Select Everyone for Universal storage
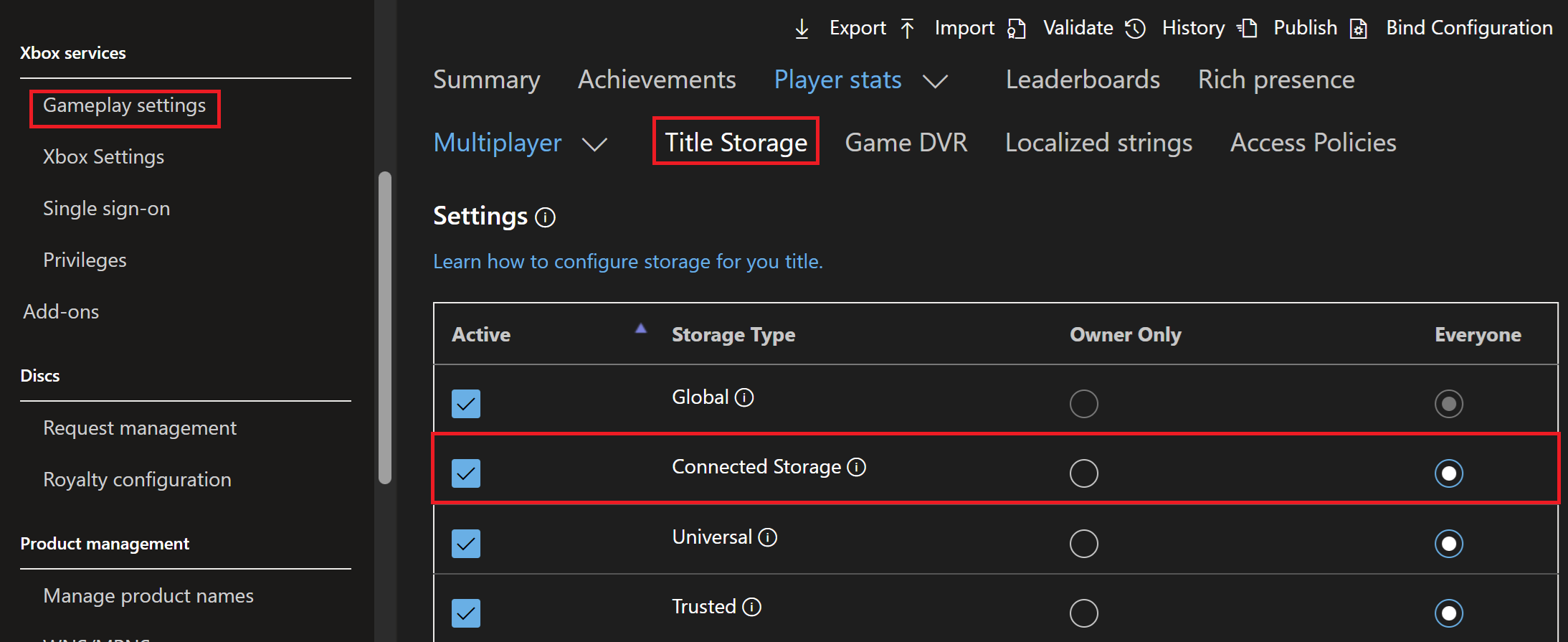The height and width of the screenshot is (642, 1568). [1449, 544]
